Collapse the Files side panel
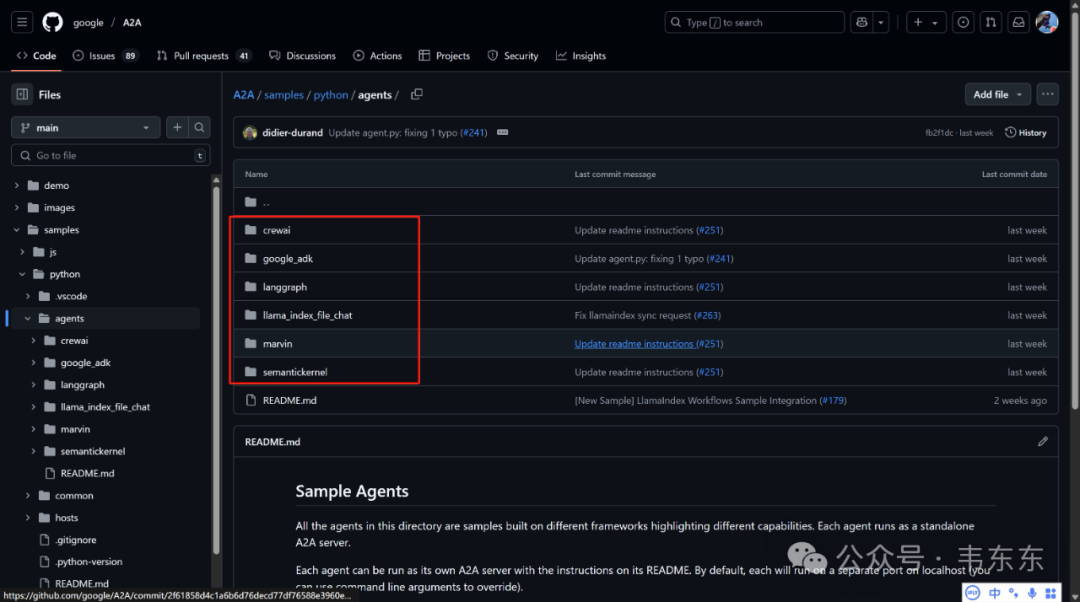 tap(22, 94)
